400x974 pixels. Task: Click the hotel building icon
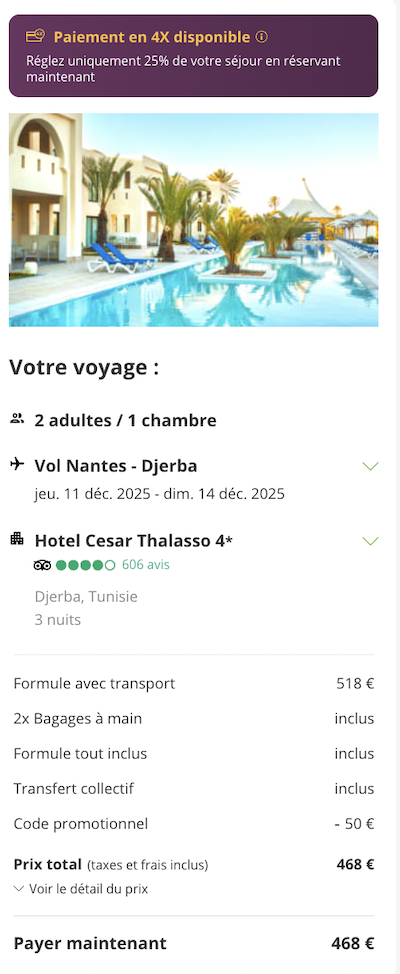(17, 539)
